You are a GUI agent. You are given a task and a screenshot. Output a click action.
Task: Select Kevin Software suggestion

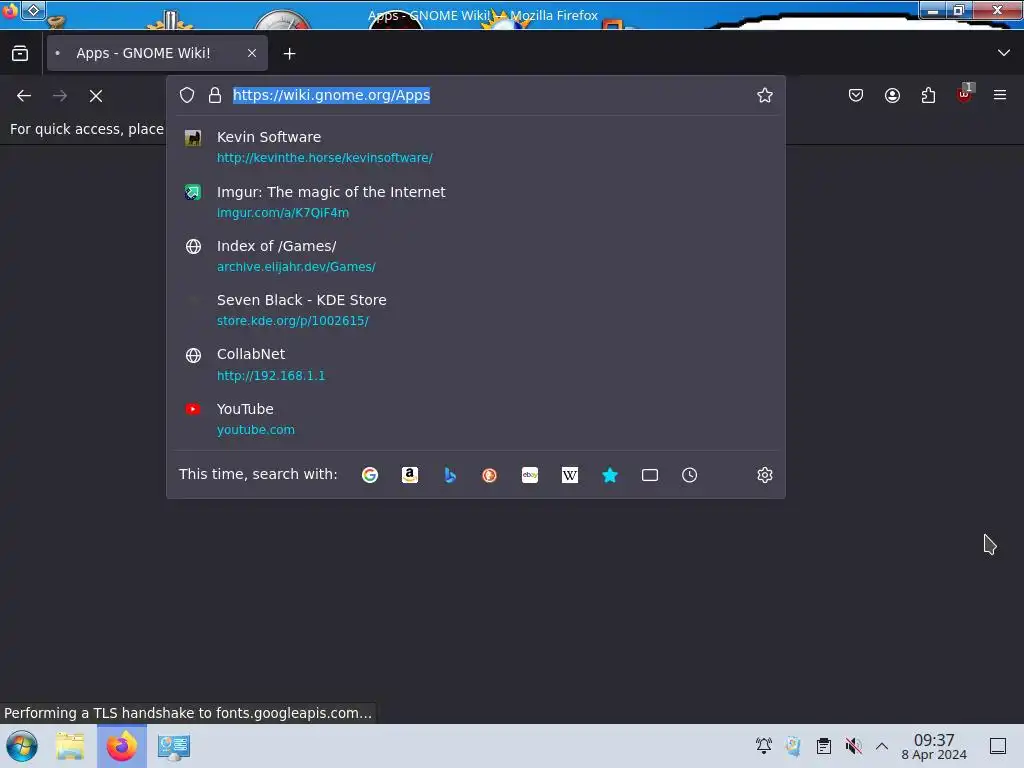pos(476,147)
